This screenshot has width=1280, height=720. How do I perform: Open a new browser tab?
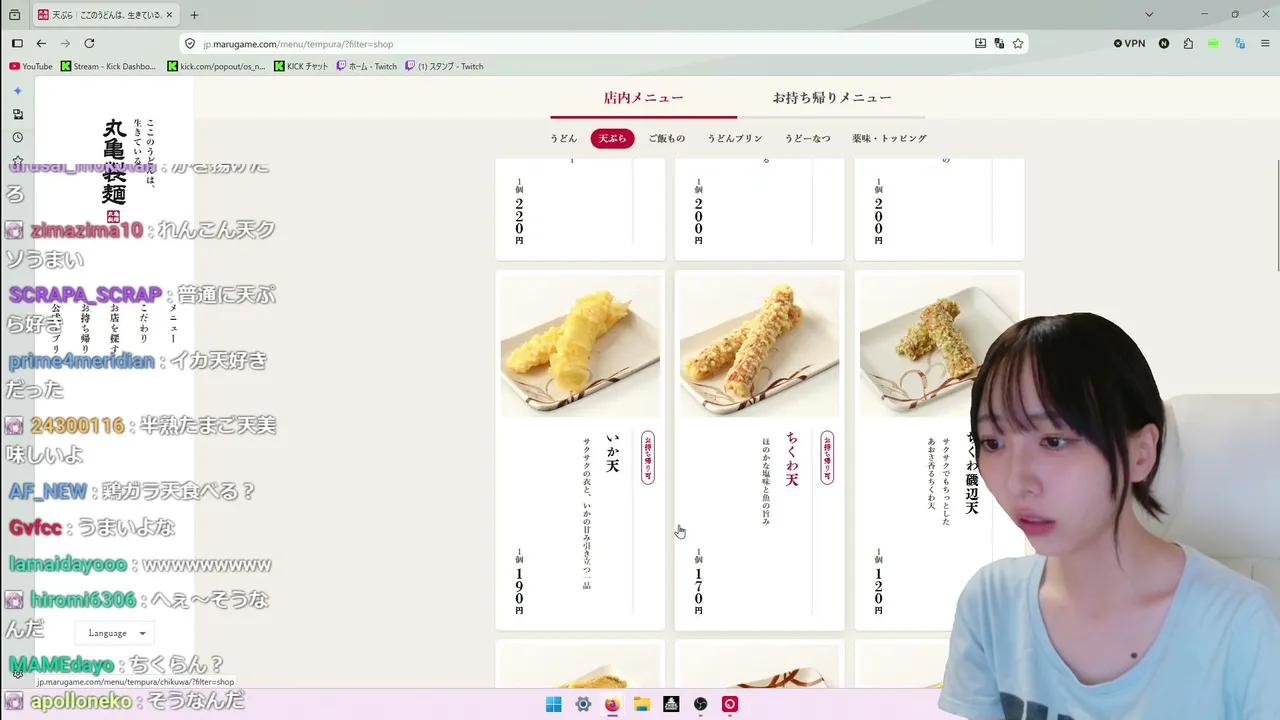(194, 15)
